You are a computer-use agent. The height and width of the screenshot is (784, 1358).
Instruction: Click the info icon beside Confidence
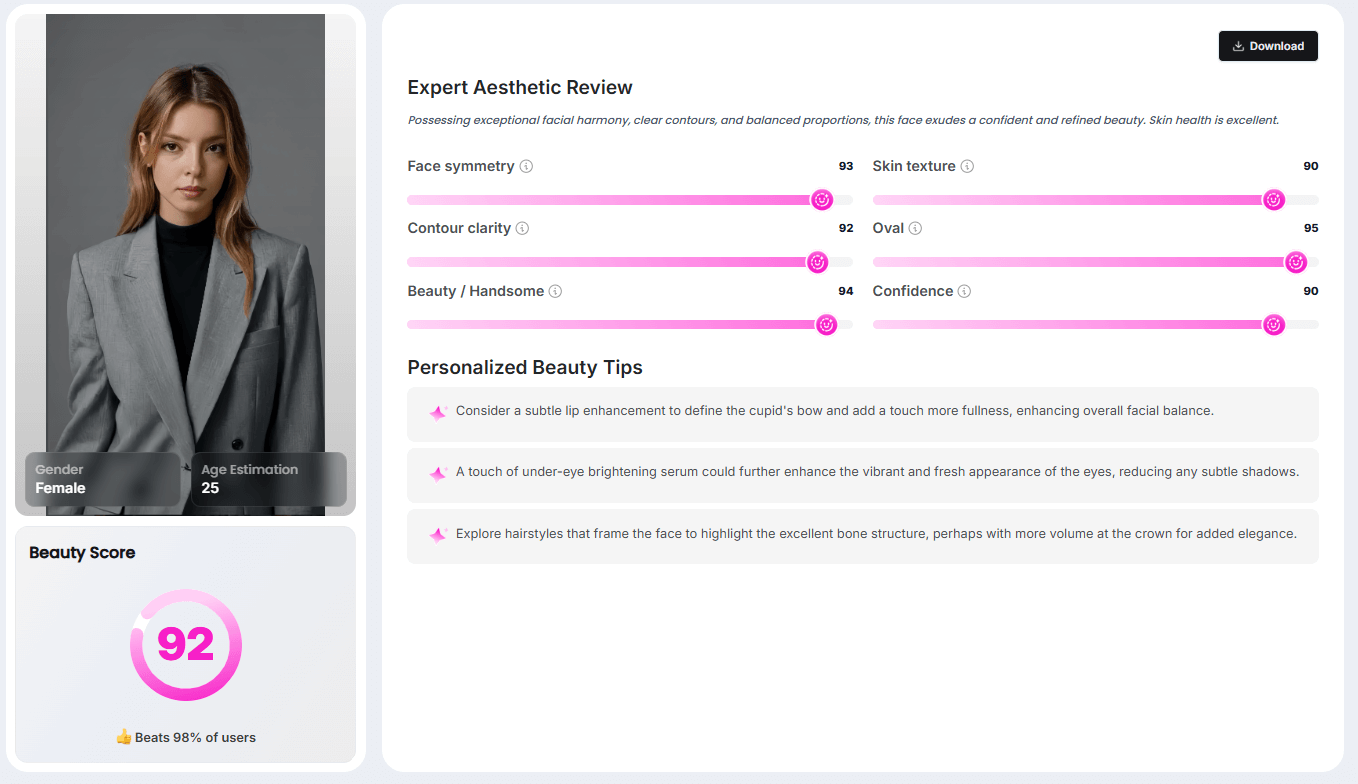[964, 291]
